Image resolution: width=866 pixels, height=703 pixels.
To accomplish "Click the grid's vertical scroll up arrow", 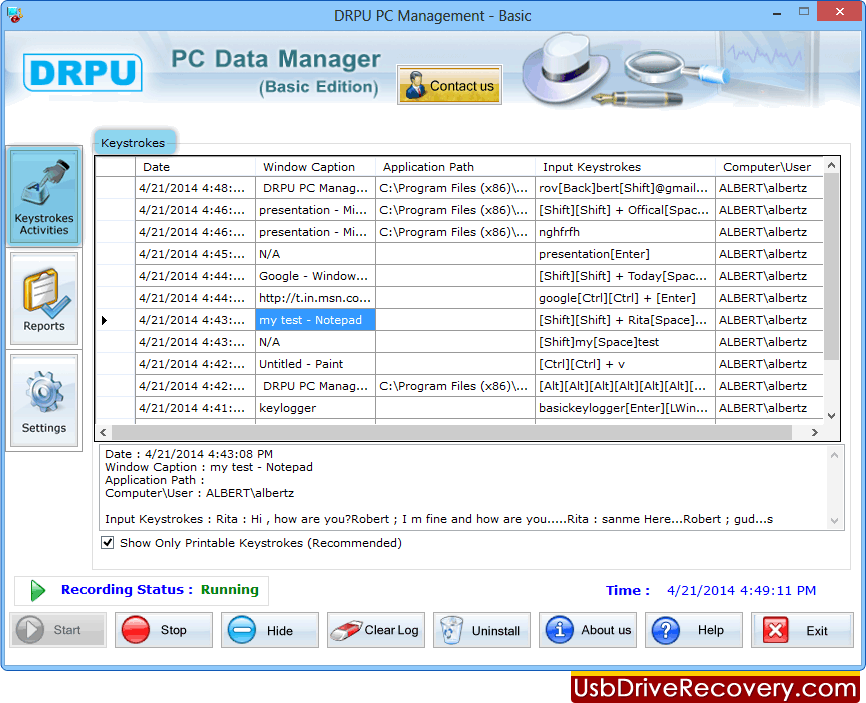I will (831, 165).
